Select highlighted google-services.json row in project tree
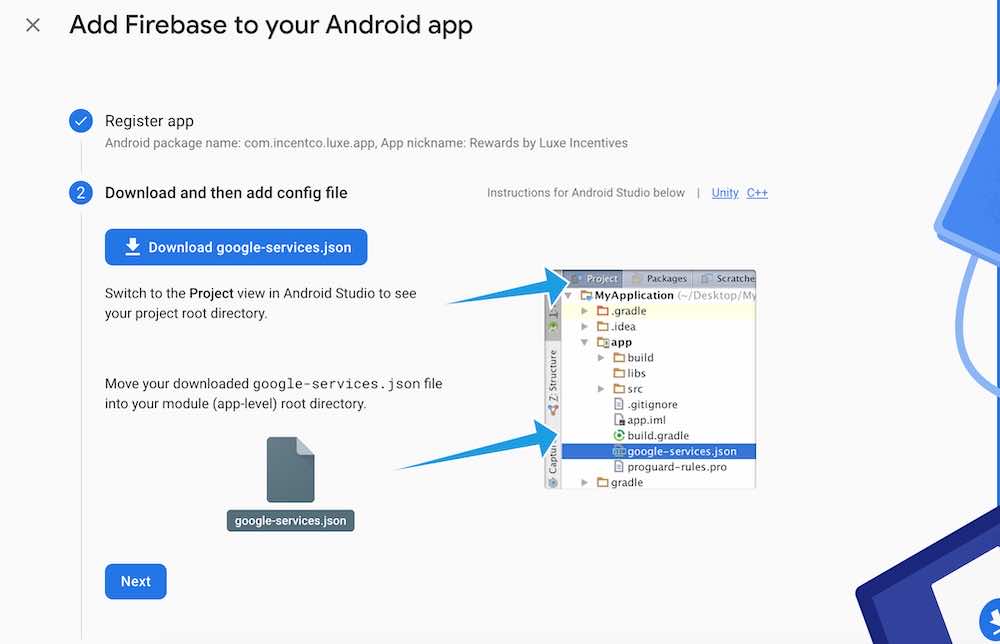Viewport: 1000px width, 644px height. [659, 451]
